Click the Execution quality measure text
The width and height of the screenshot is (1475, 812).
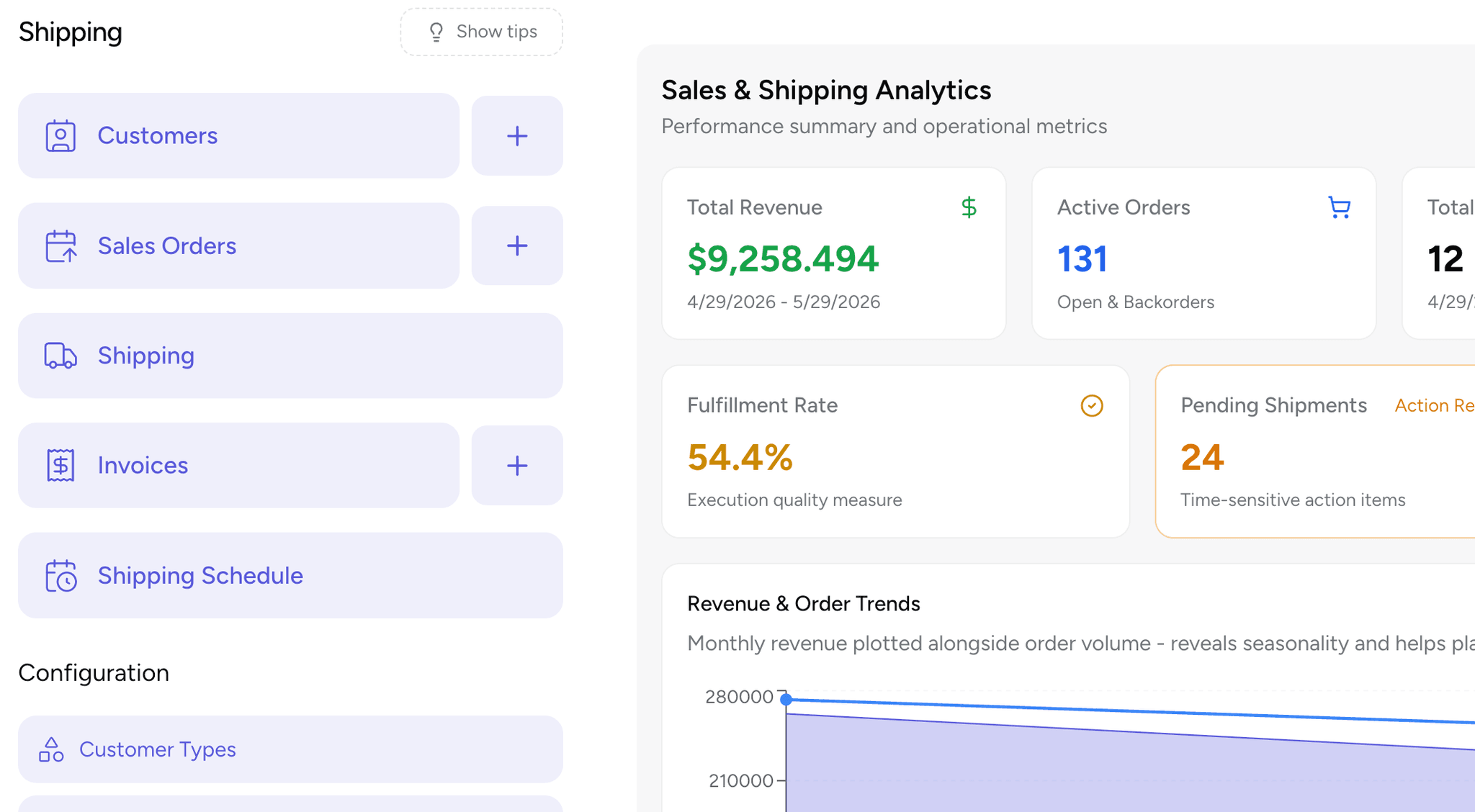[794, 500]
